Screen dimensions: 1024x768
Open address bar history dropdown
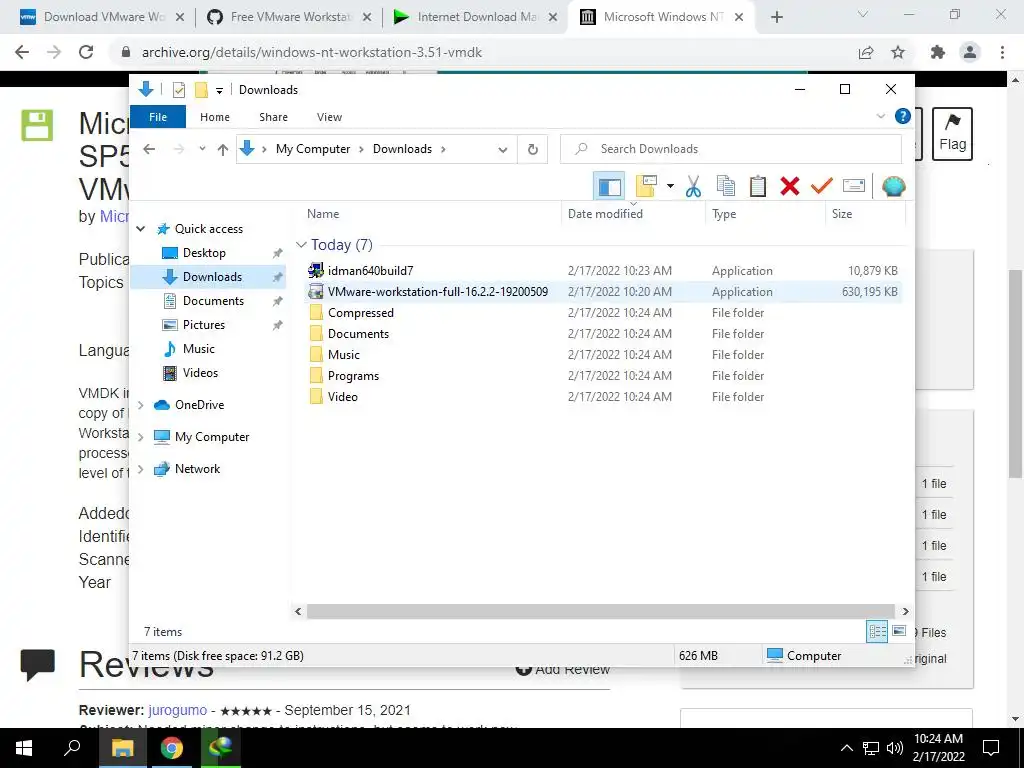click(x=503, y=150)
